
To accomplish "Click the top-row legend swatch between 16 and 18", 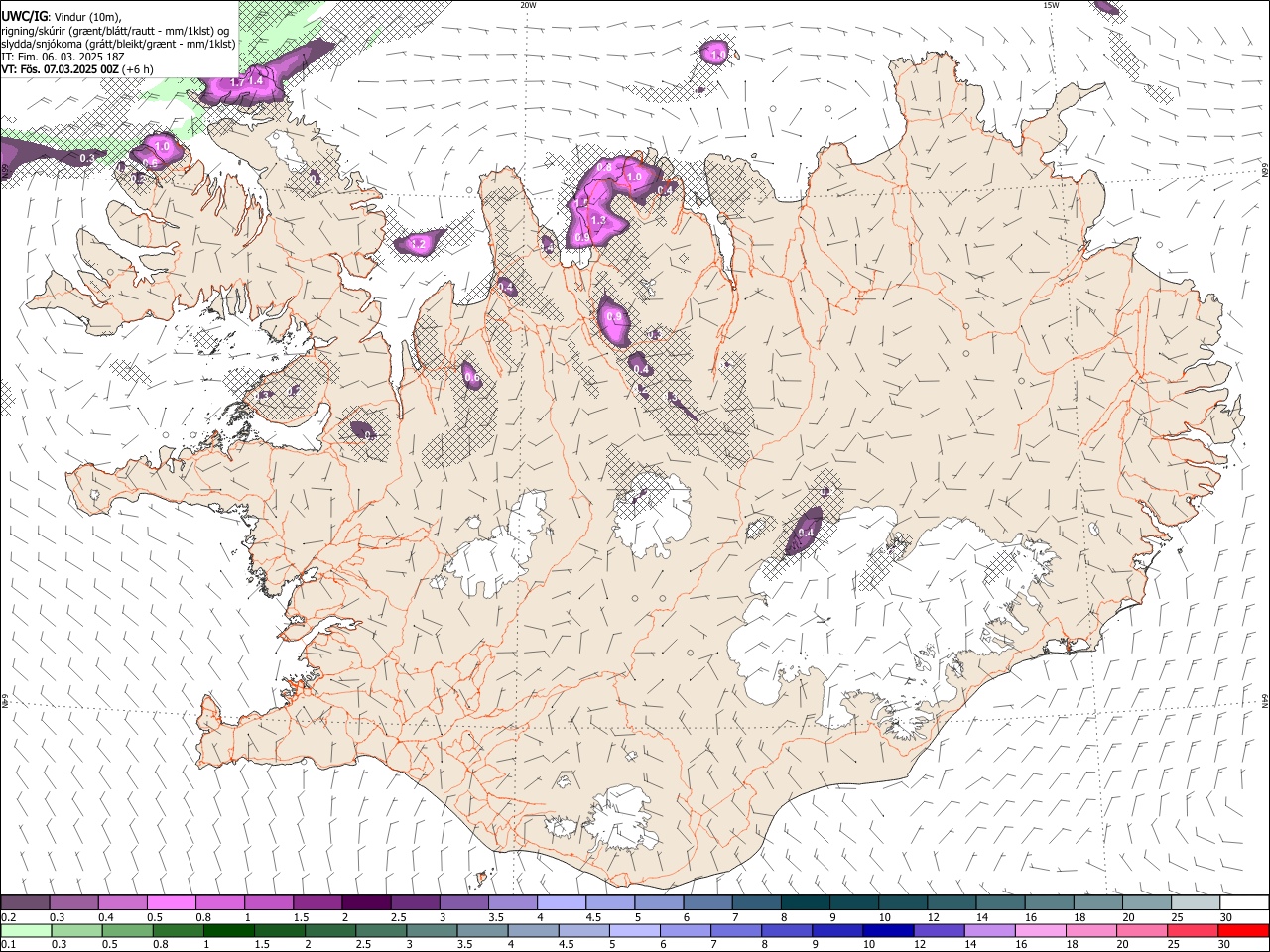I will [1048, 902].
